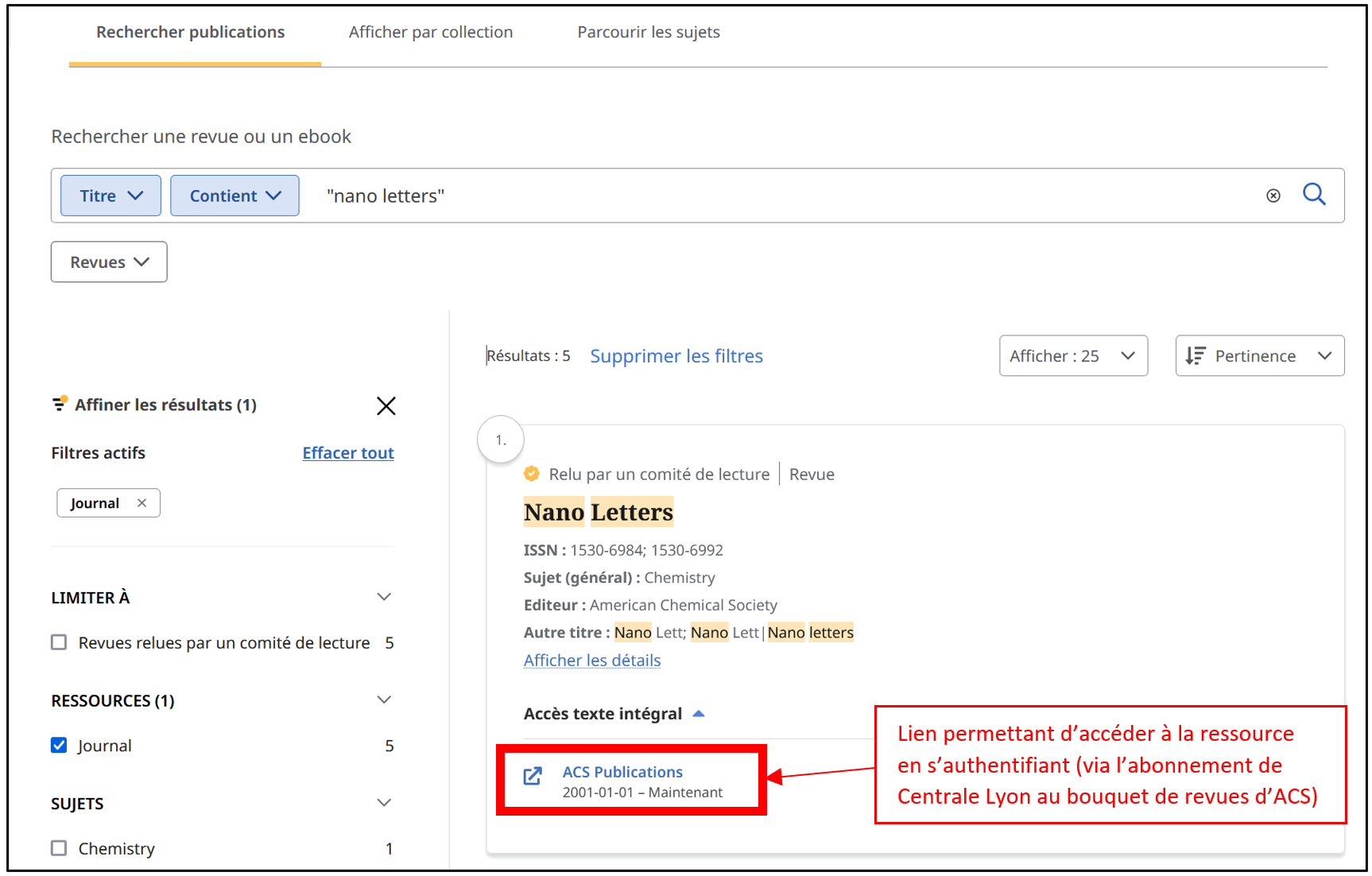1372x876 pixels.
Task: Click the 2001-01-01 – Maintenant coverage text
Action: [x=642, y=793]
